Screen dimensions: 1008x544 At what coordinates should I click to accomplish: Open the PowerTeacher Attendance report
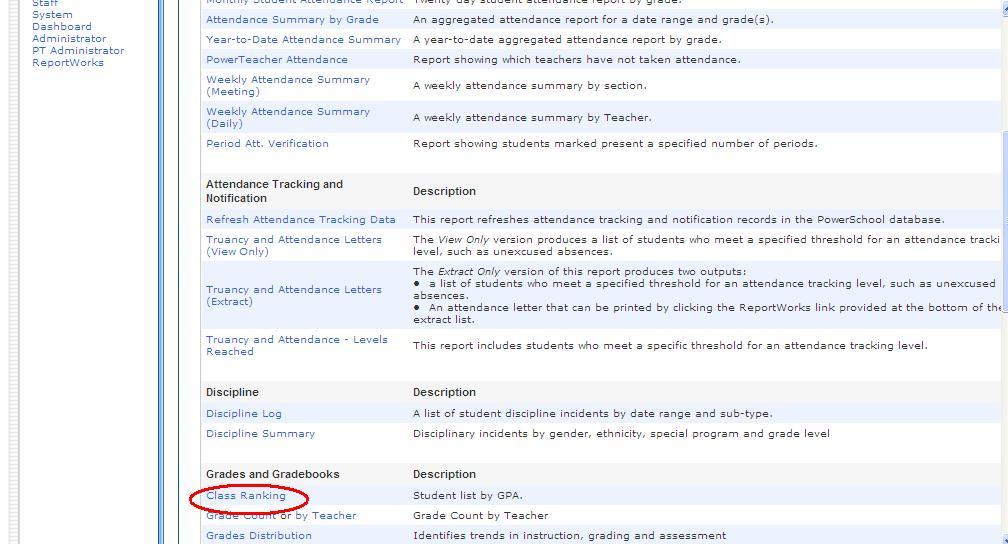277,60
